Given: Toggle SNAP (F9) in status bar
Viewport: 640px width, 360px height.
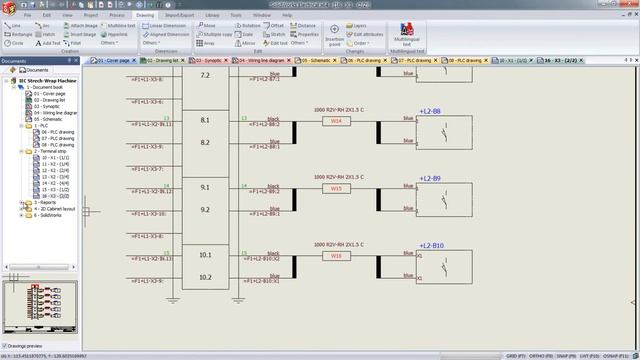Looking at the screenshot, I should point(566,356).
